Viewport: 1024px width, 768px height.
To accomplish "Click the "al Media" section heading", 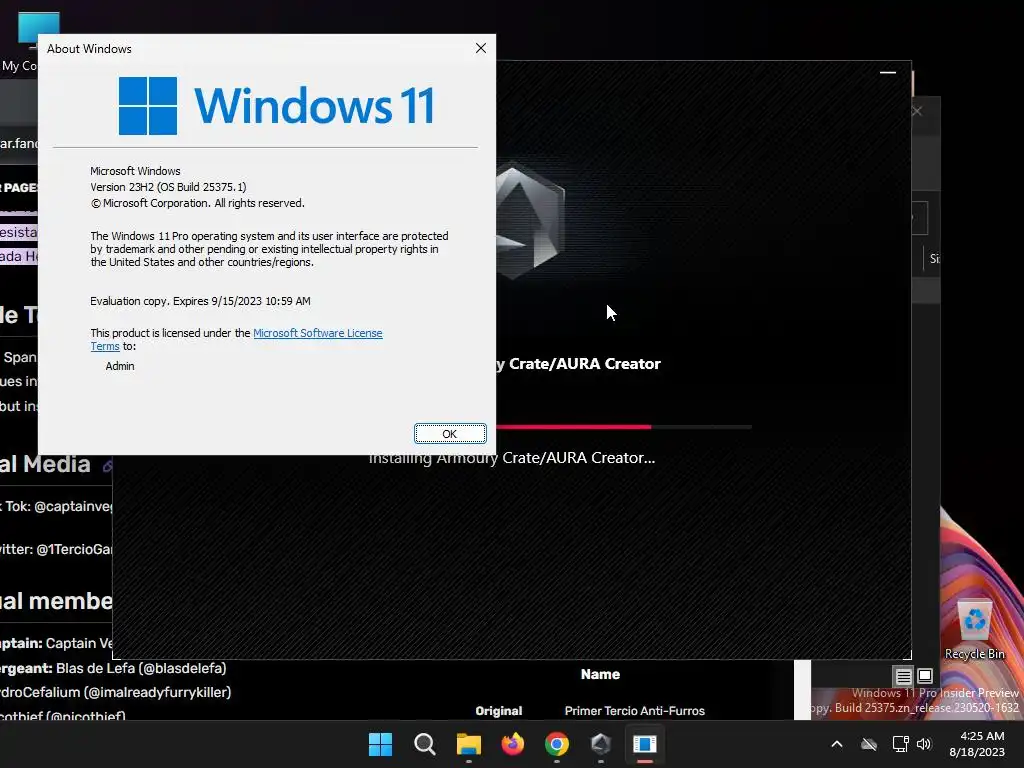I will (x=45, y=464).
